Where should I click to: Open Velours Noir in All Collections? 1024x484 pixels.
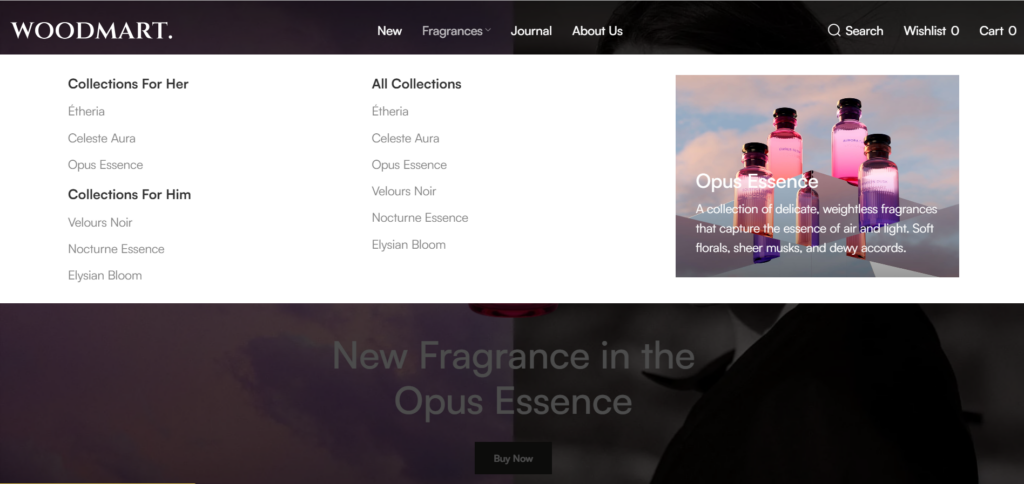point(404,191)
